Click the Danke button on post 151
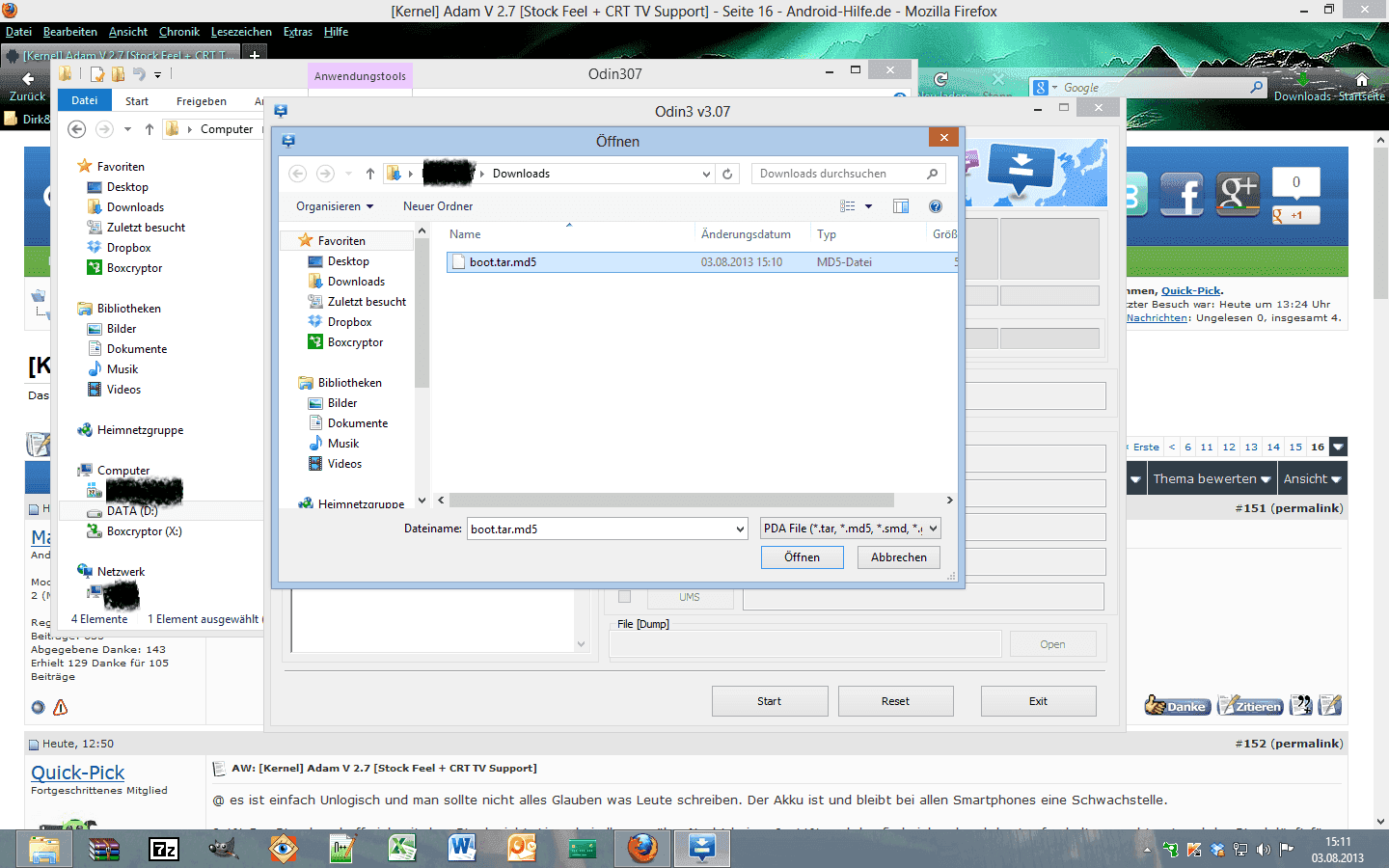 1176,706
